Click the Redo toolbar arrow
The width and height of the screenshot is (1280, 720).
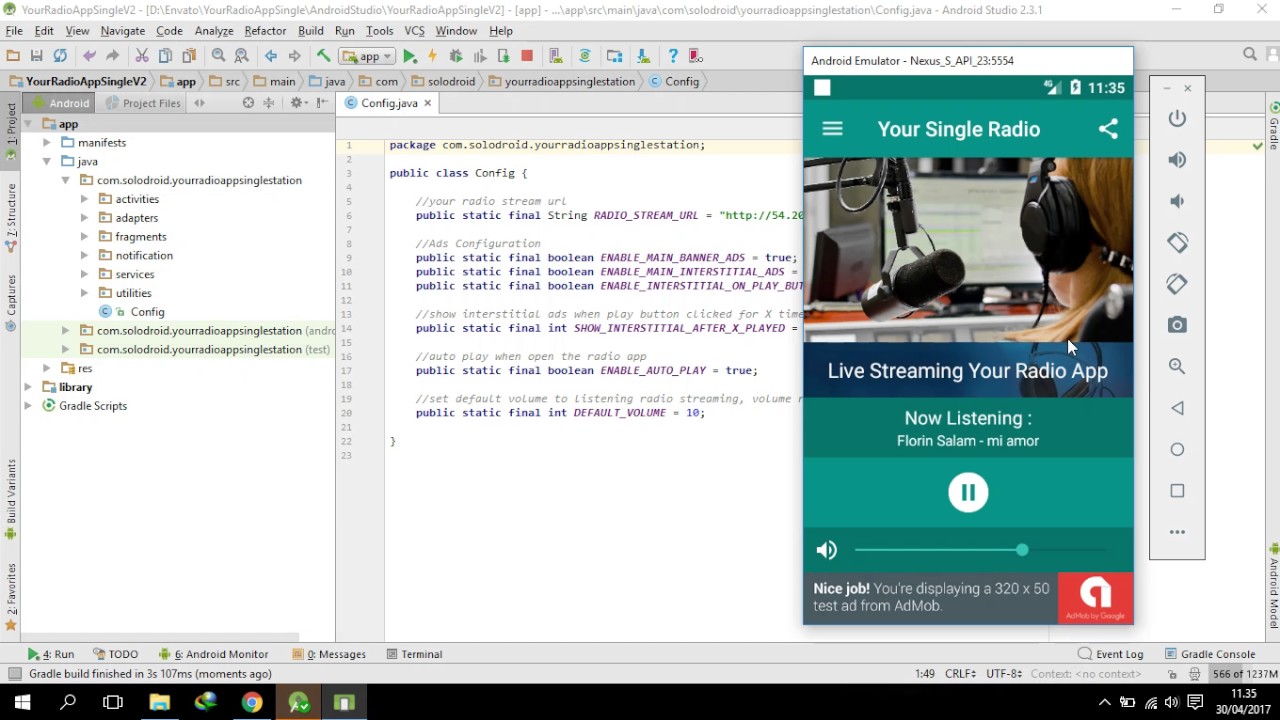[113, 56]
